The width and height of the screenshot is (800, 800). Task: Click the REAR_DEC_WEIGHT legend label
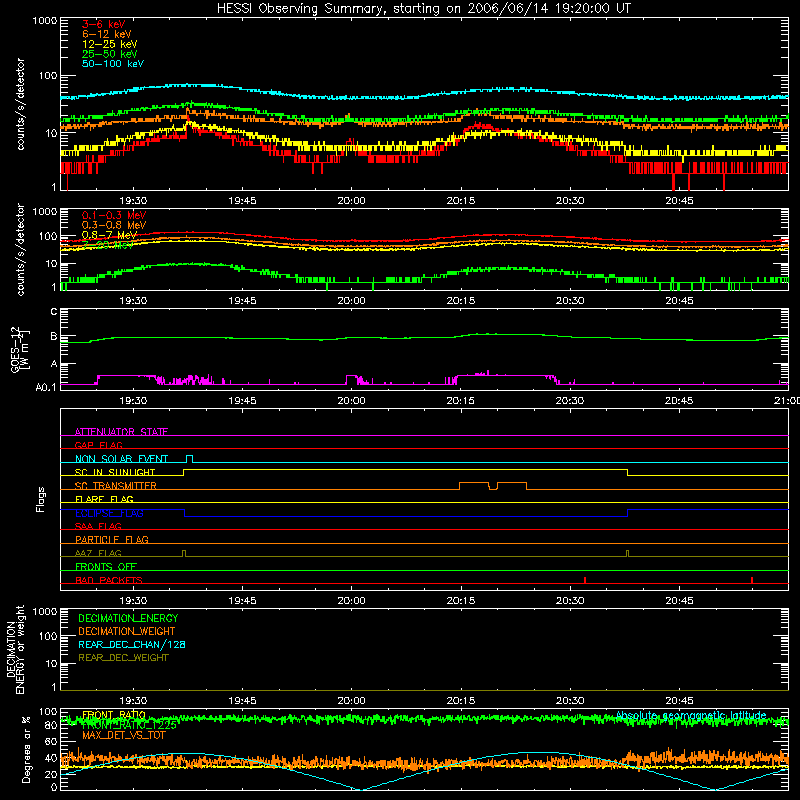click(123, 658)
